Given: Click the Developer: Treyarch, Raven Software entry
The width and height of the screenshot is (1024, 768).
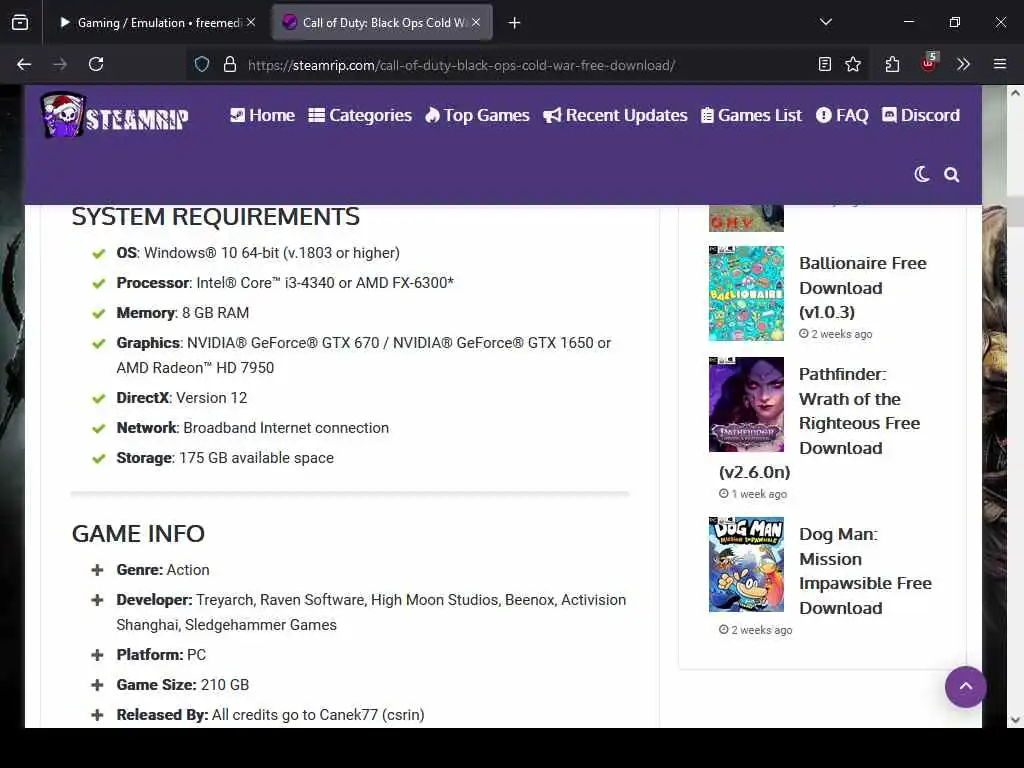Looking at the screenshot, I should [371, 612].
